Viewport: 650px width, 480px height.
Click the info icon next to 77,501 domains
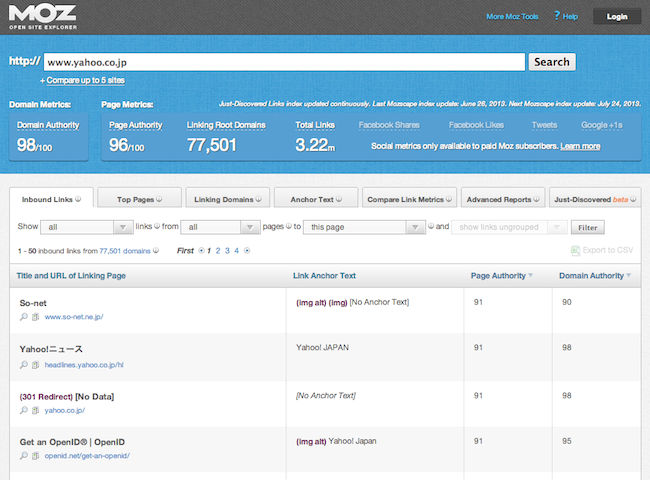[156, 250]
